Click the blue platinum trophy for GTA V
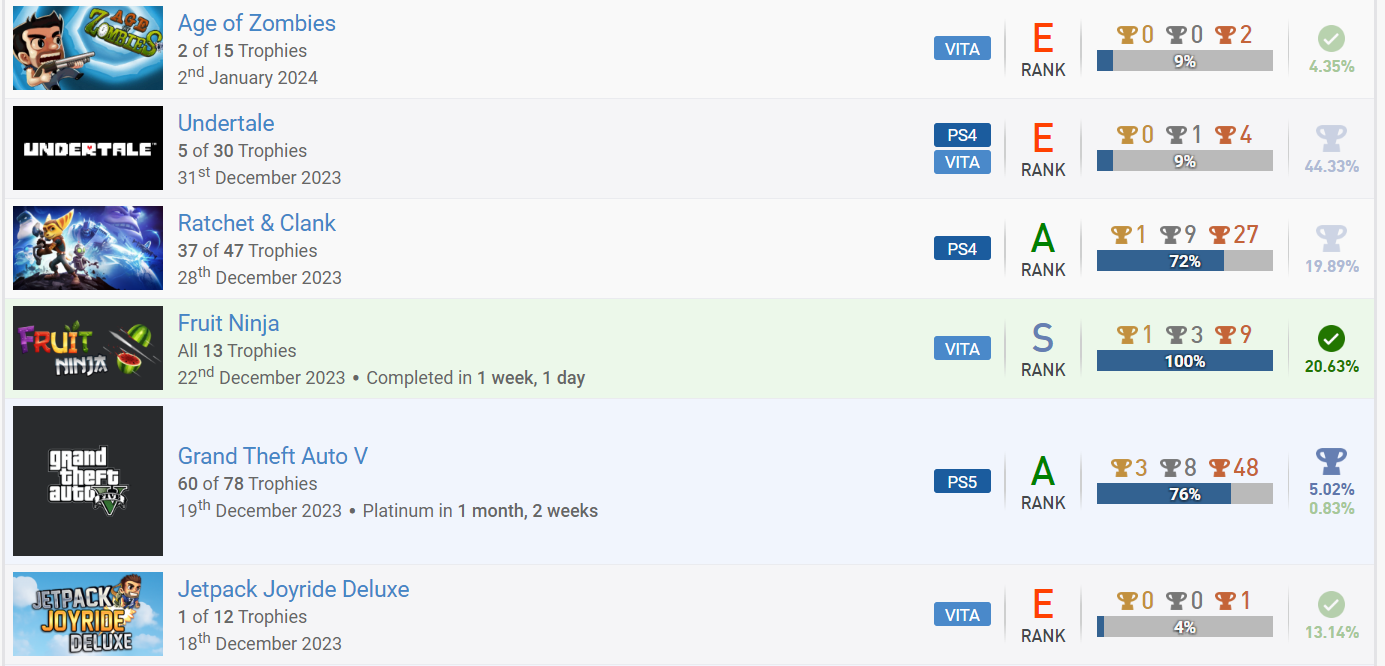This screenshot has height=666, width=1385. pyautogui.click(x=1331, y=461)
